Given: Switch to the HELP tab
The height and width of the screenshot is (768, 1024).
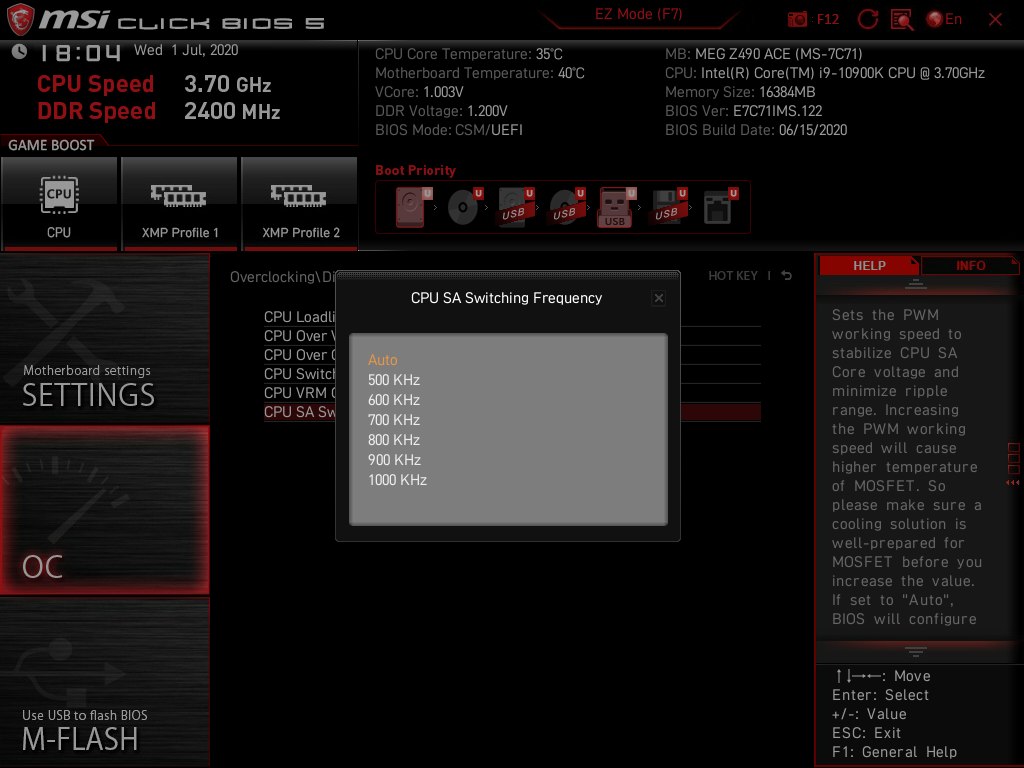Looking at the screenshot, I should point(869,265).
